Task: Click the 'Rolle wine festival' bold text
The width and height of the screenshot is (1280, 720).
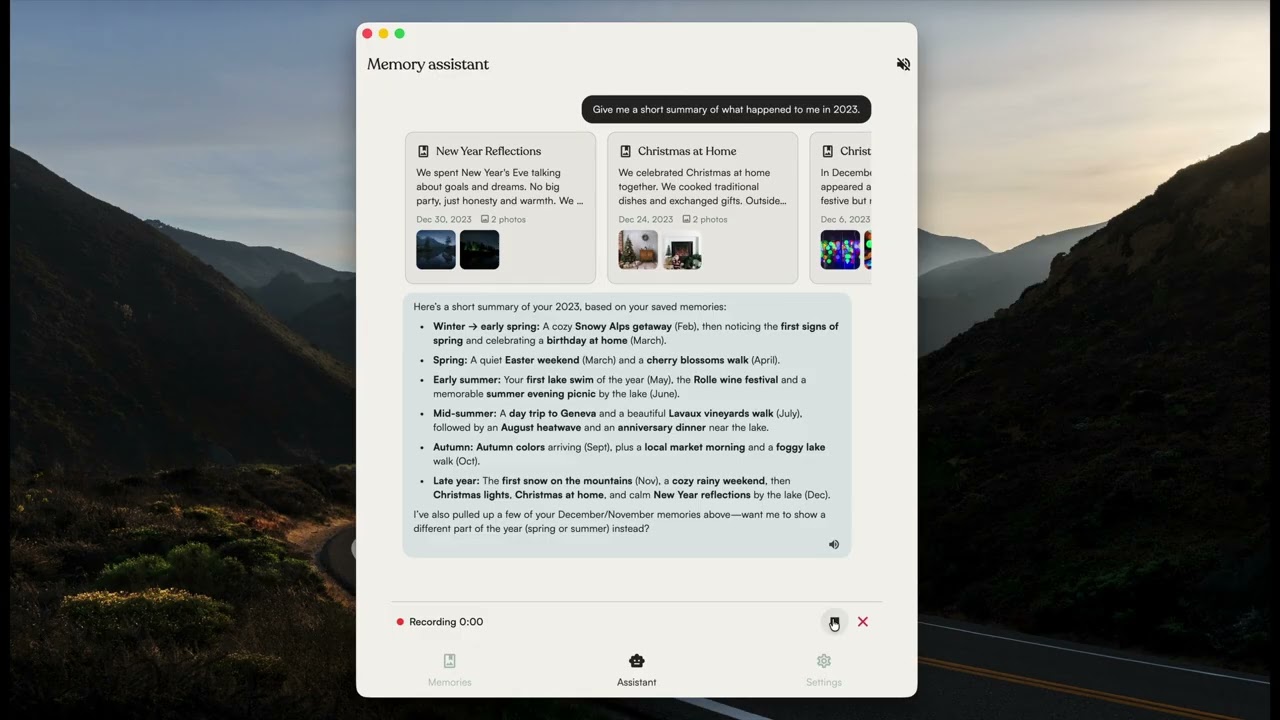Action: [735, 380]
